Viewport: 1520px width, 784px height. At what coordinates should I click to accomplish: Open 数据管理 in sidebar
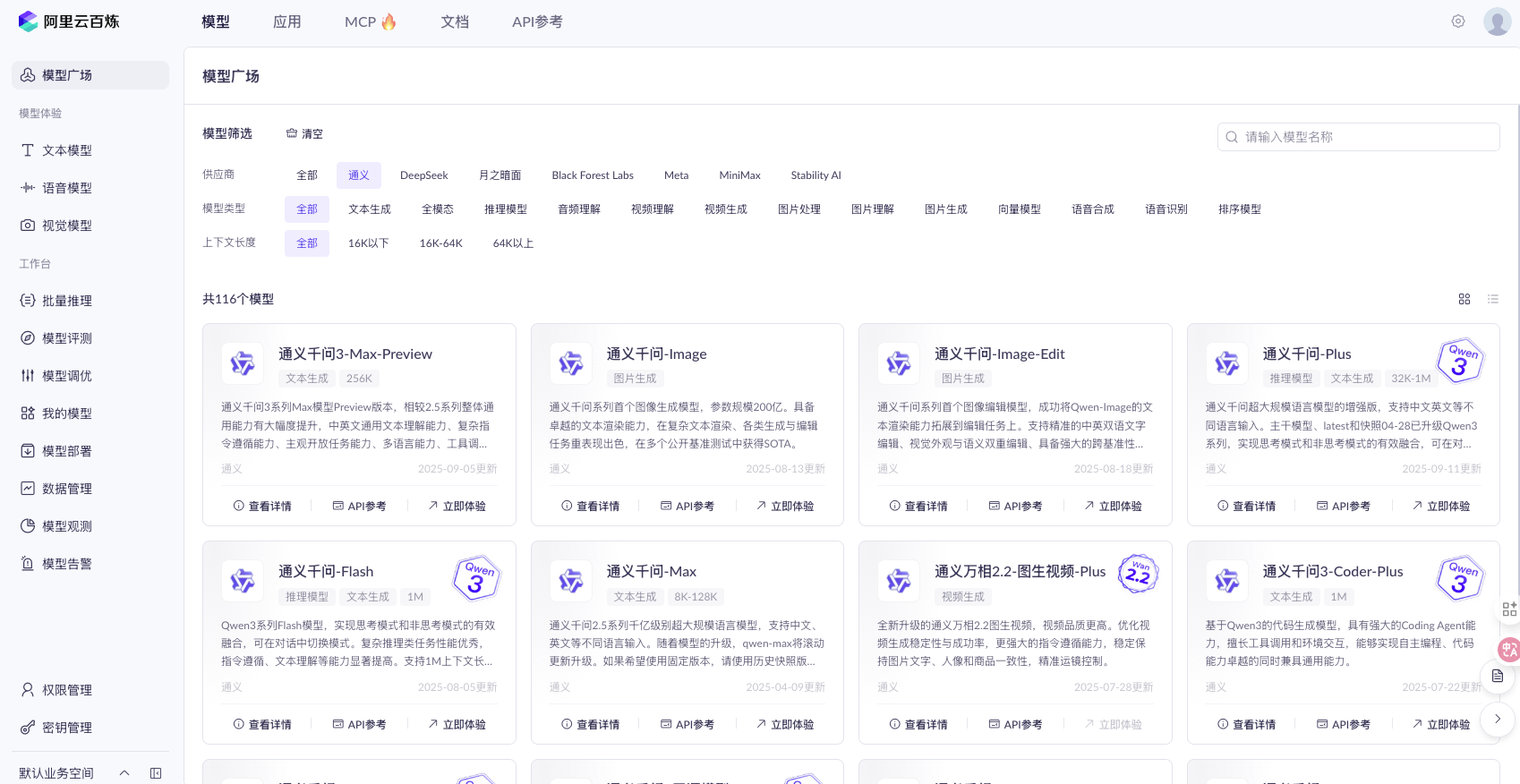tap(90, 489)
